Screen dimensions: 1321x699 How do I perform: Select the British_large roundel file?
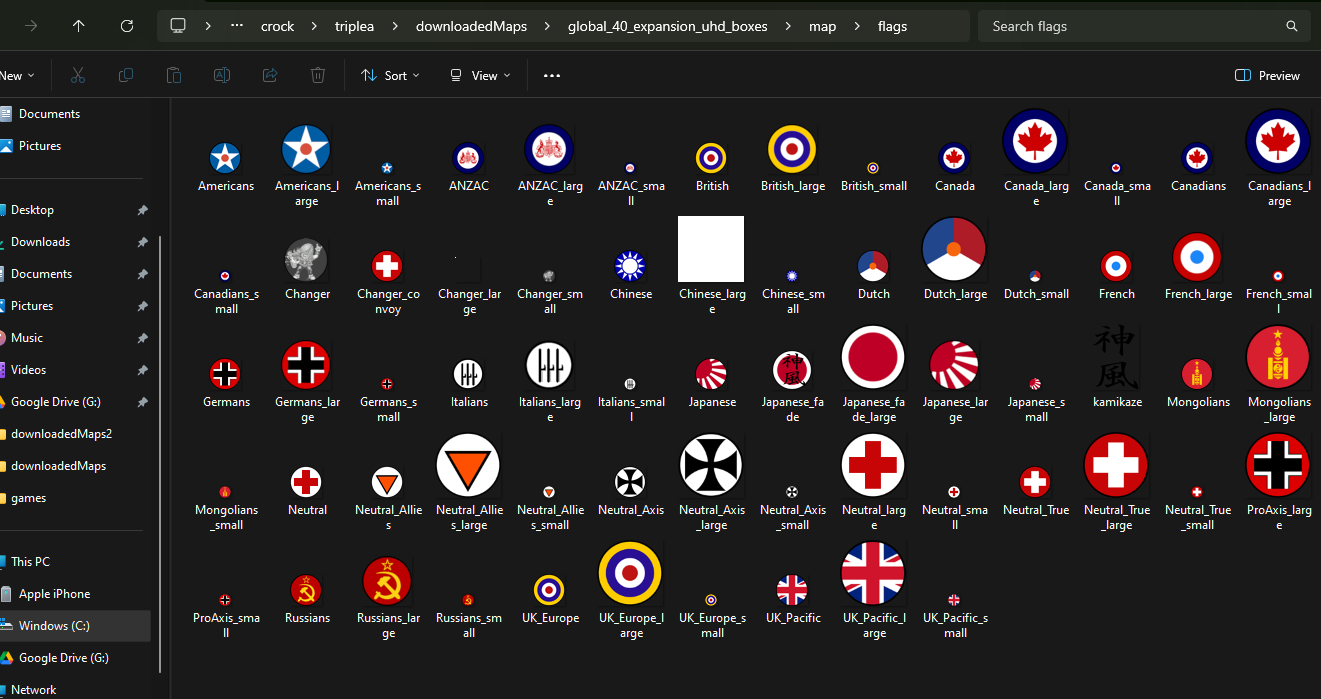coord(792,149)
